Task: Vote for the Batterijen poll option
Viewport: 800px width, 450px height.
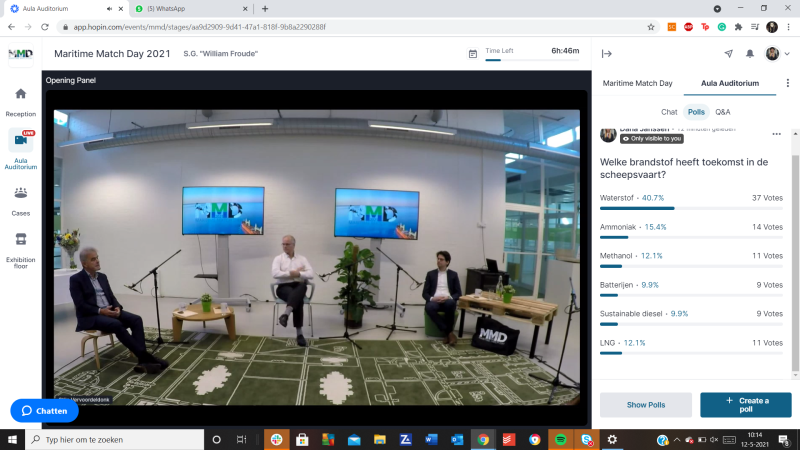Action: 691,289
